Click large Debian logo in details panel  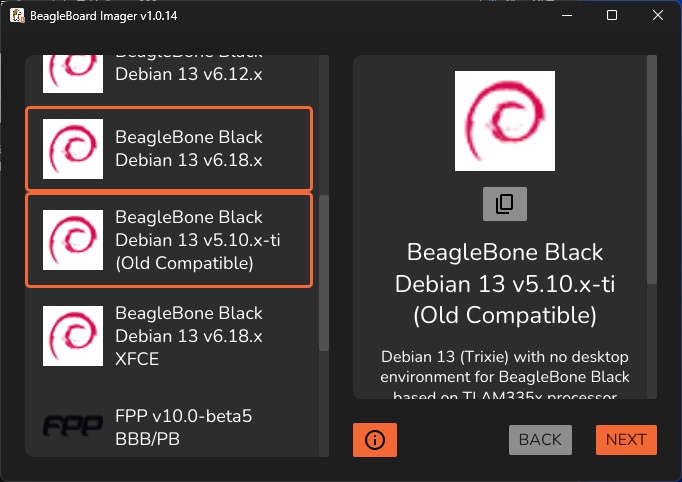[505, 121]
